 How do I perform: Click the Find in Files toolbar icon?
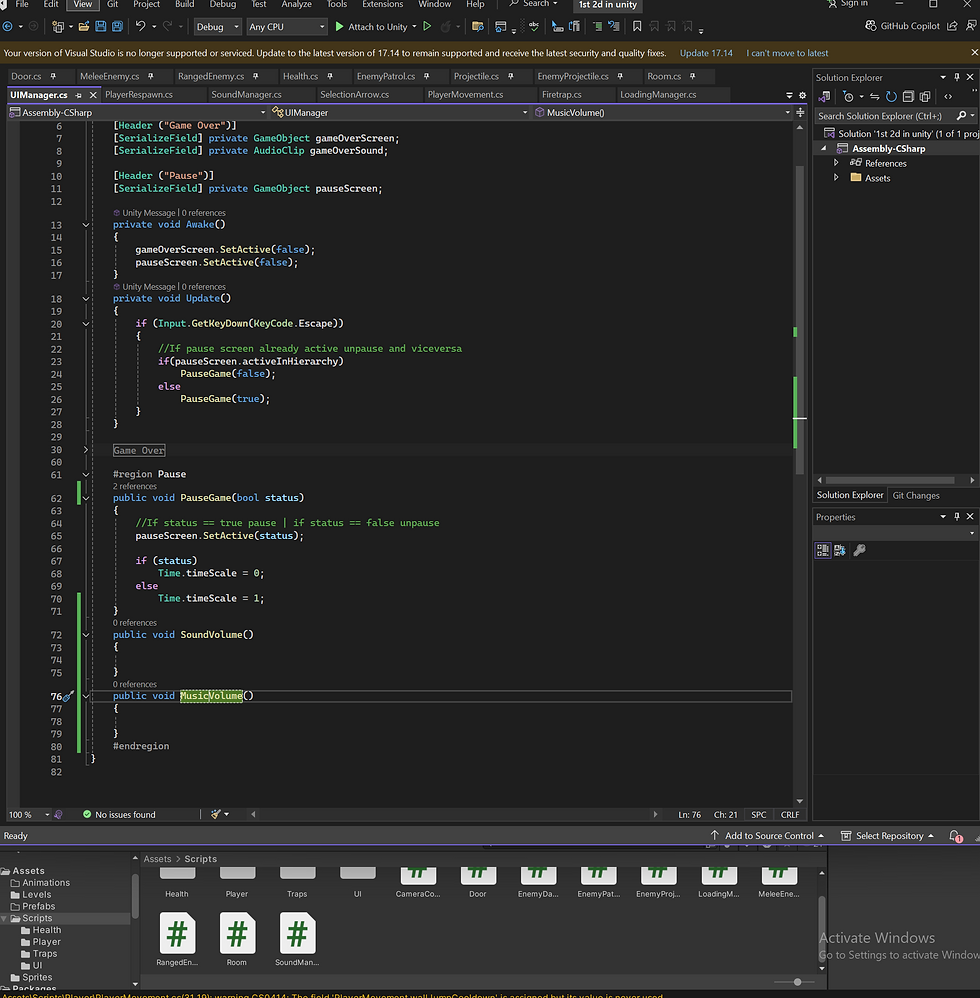477,27
